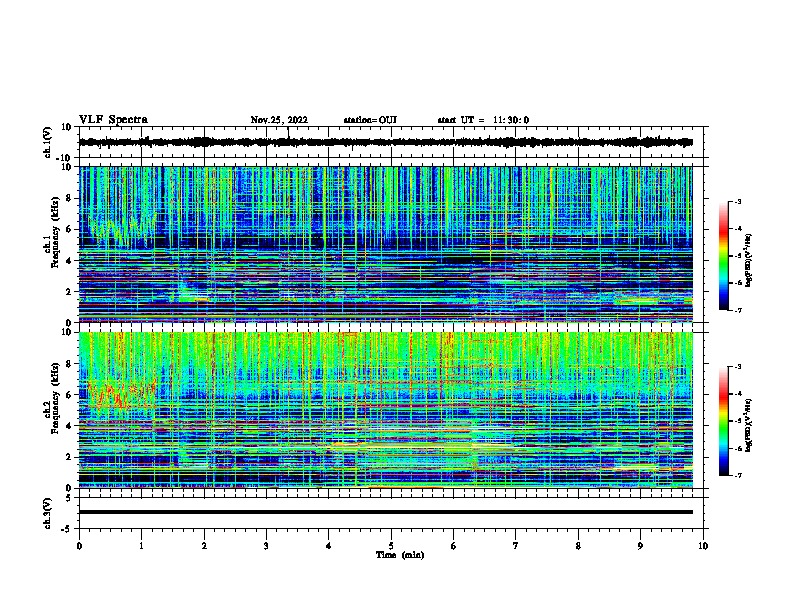The width and height of the screenshot is (792, 612).
Task: Click the ch.1 color bar log(PSD) unit label
Action: [x=748, y=260]
